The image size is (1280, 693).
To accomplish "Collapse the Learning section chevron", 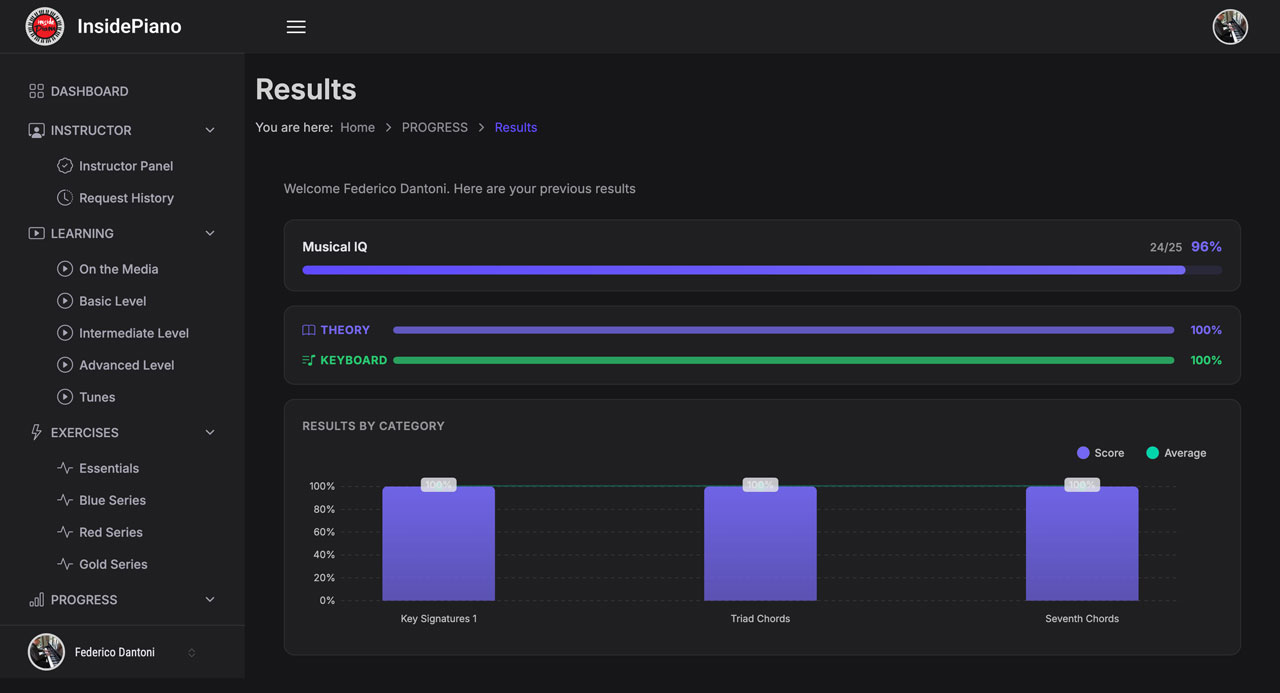I will 210,233.
